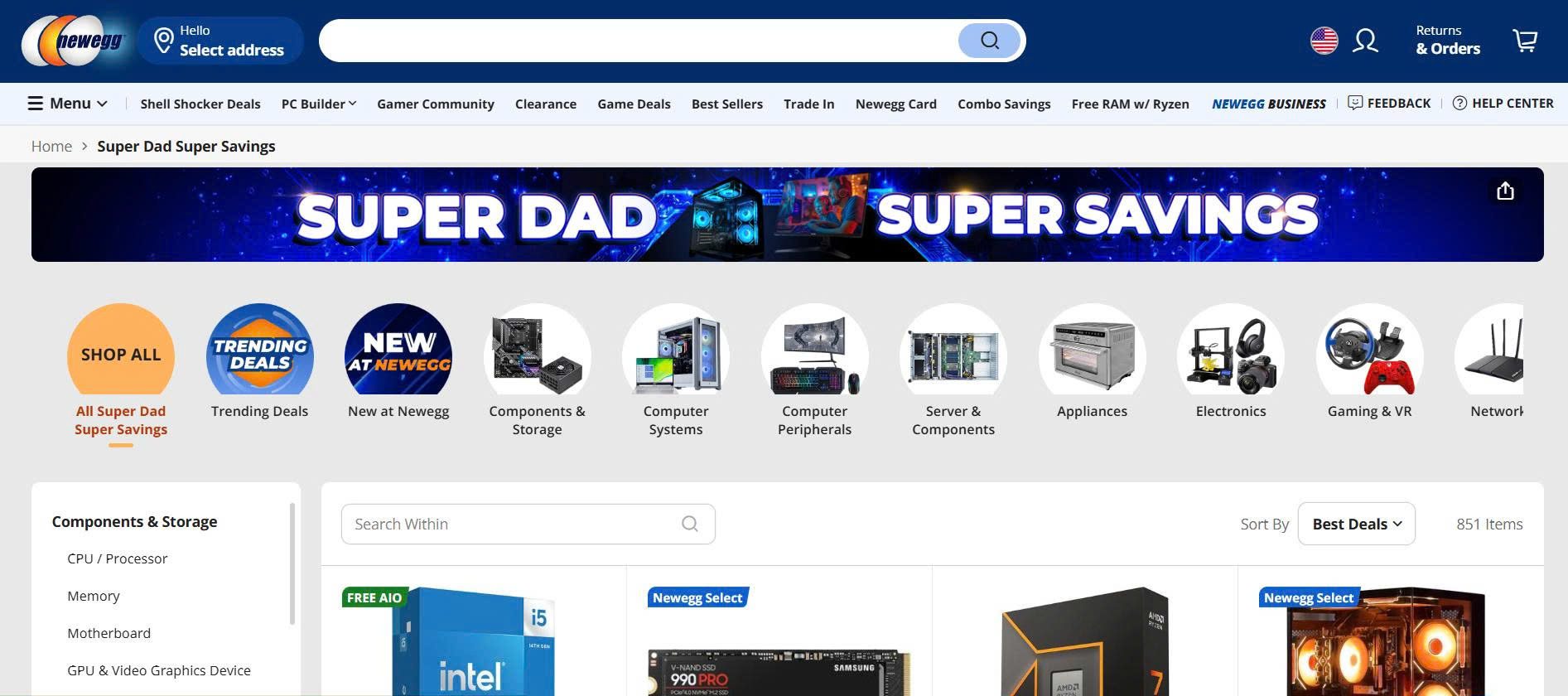Open NEWEGG BUSINESS link
Viewport: 1568px width, 696px height.
(1269, 104)
